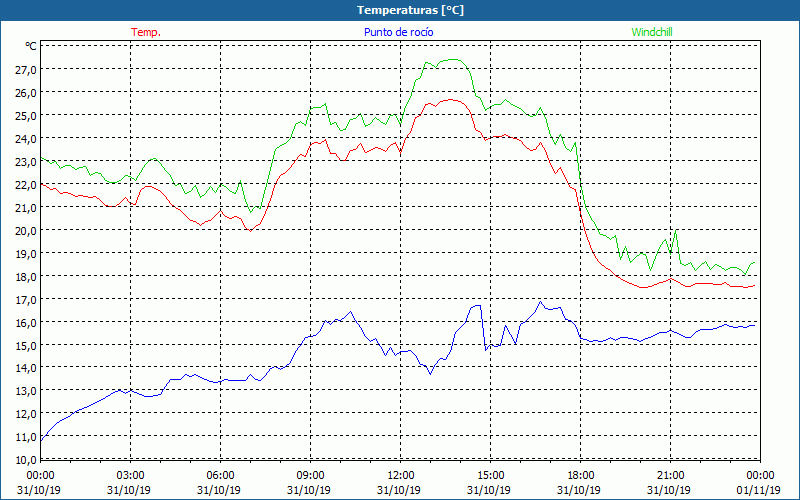Click the 21,0 y-axis value
Viewport: 800px width, 500px height.
click(x=26, y=208)
